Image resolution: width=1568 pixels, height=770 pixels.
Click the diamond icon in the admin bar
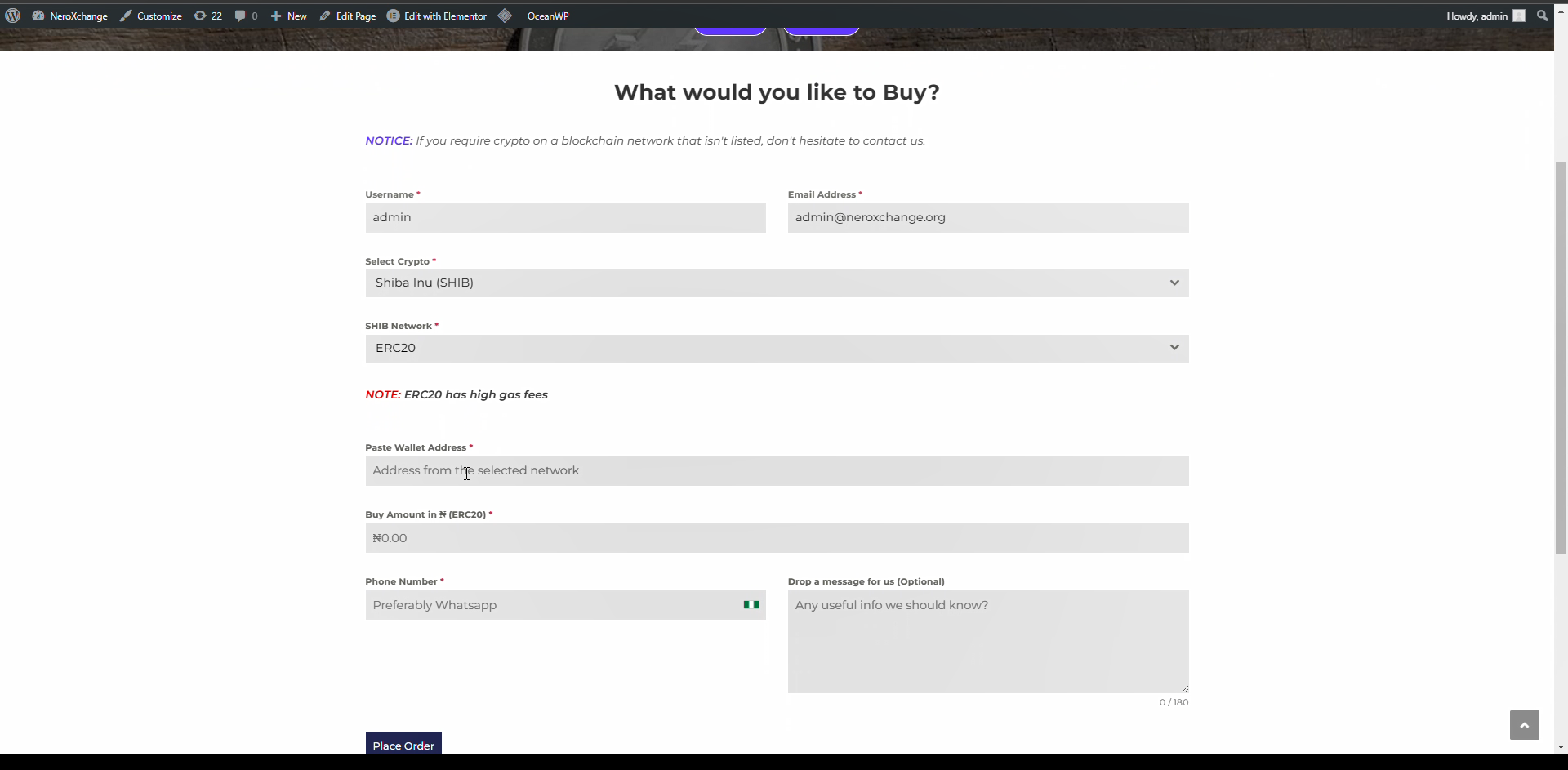[x=505, y=16]
